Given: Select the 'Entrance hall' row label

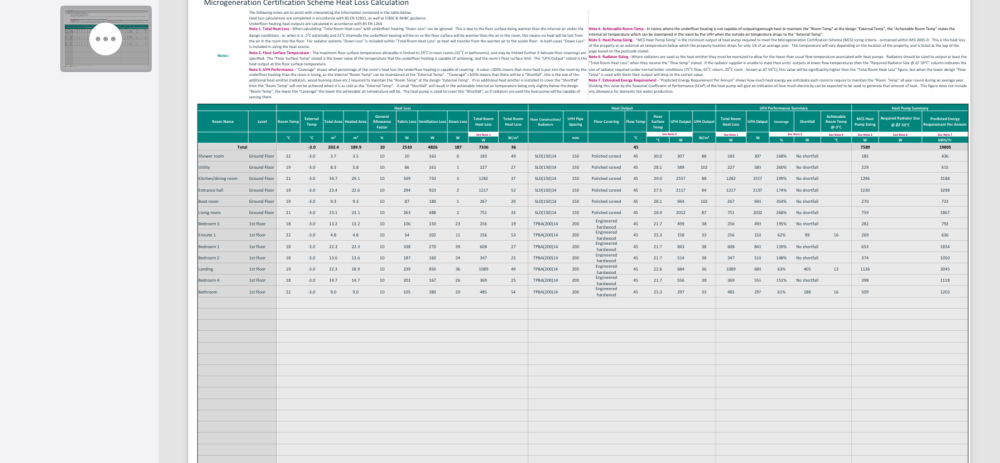Looking at the screenshot, I should point(209,190).
